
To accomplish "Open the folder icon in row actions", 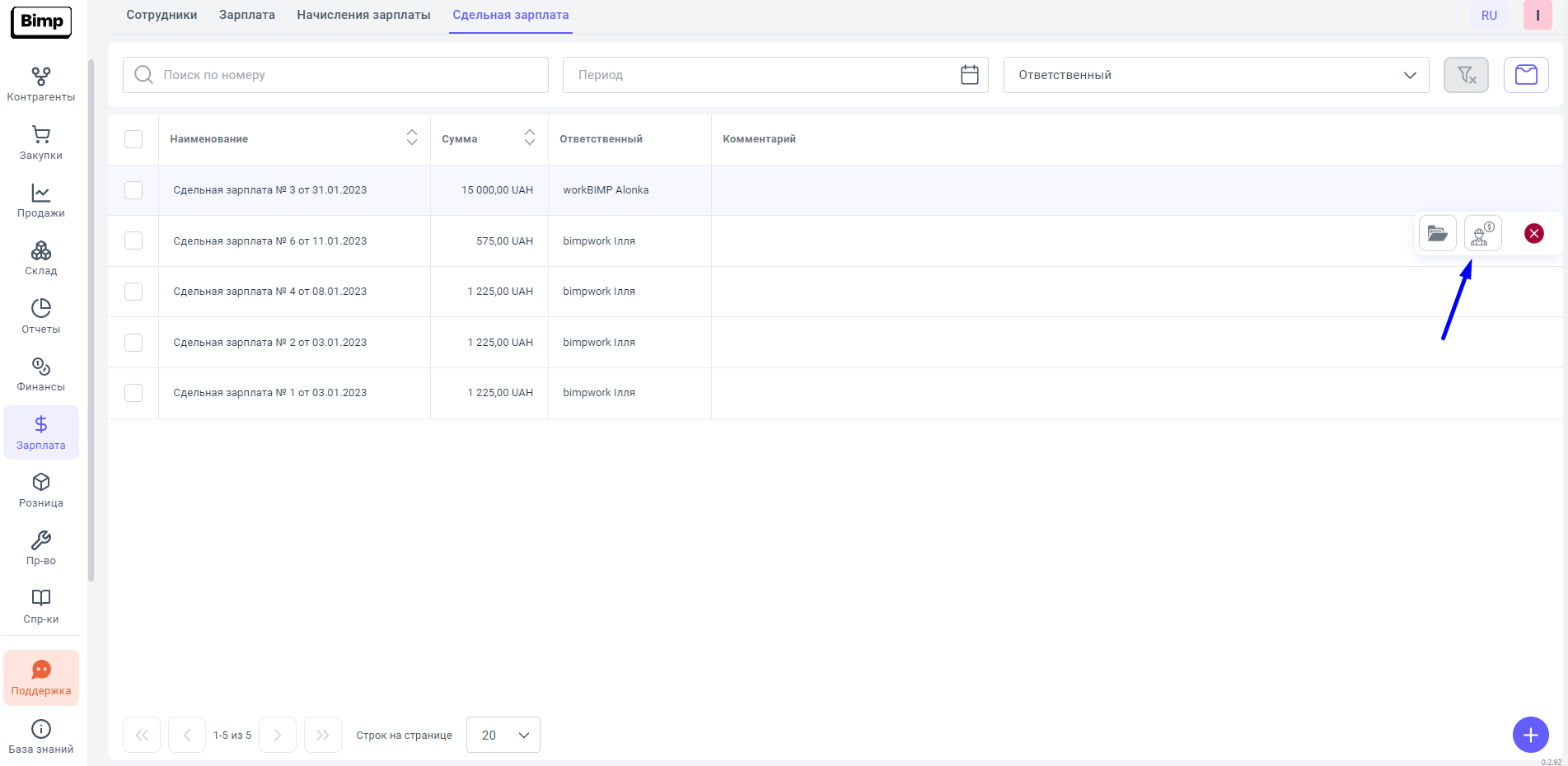I will coord(1437,234).
